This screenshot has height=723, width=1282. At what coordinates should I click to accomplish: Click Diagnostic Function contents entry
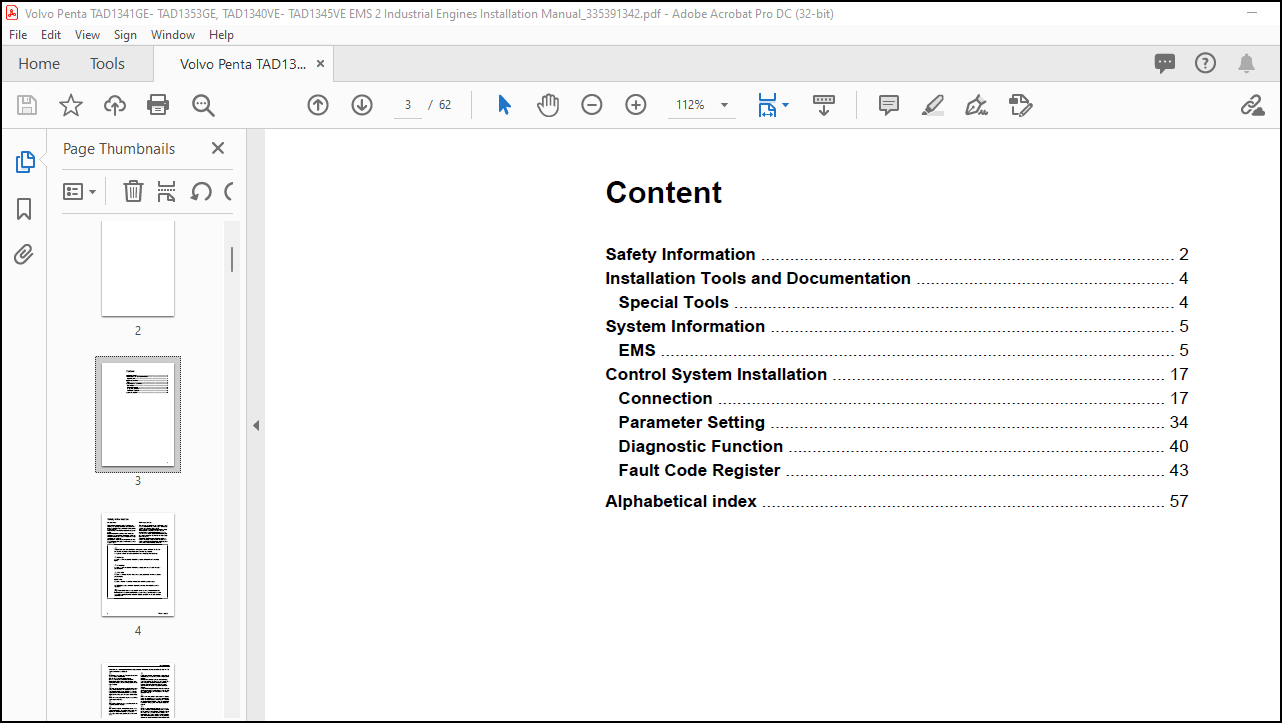(903, 446)
